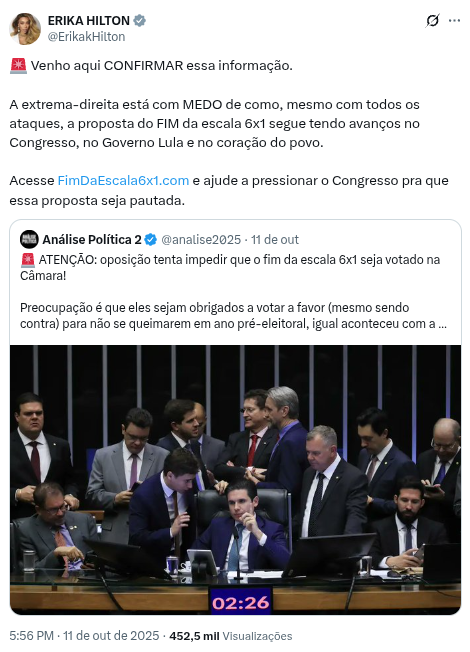
Task: Click the quoted tweet date 11 de out
Action: [x=275, y=240]
